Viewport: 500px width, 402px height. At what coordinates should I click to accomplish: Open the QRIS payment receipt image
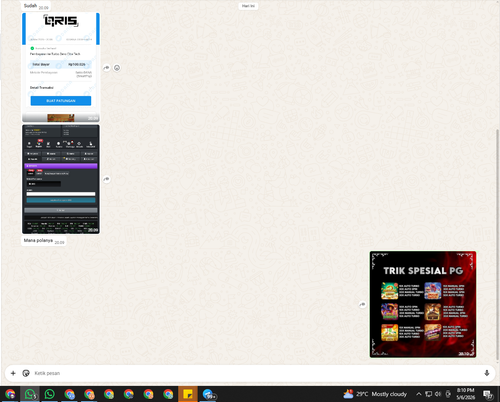(61, 67)
